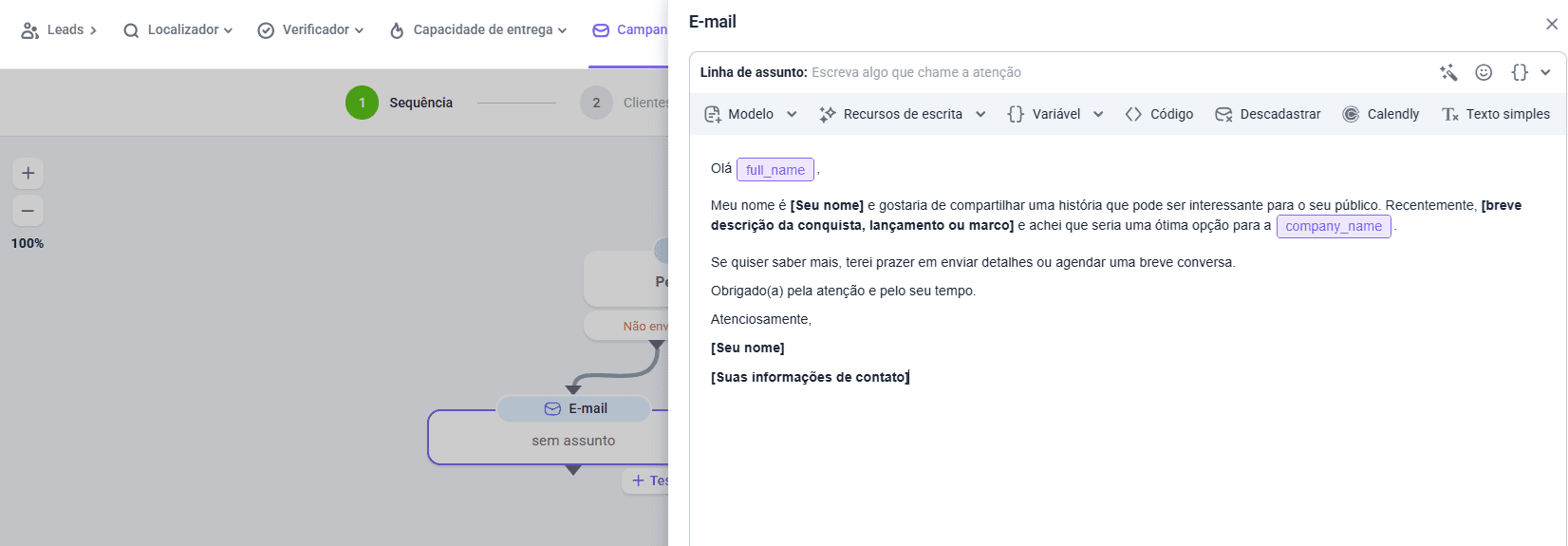Open Capacidade de entrega menu
1568x546 pixels.
[478, 30]
